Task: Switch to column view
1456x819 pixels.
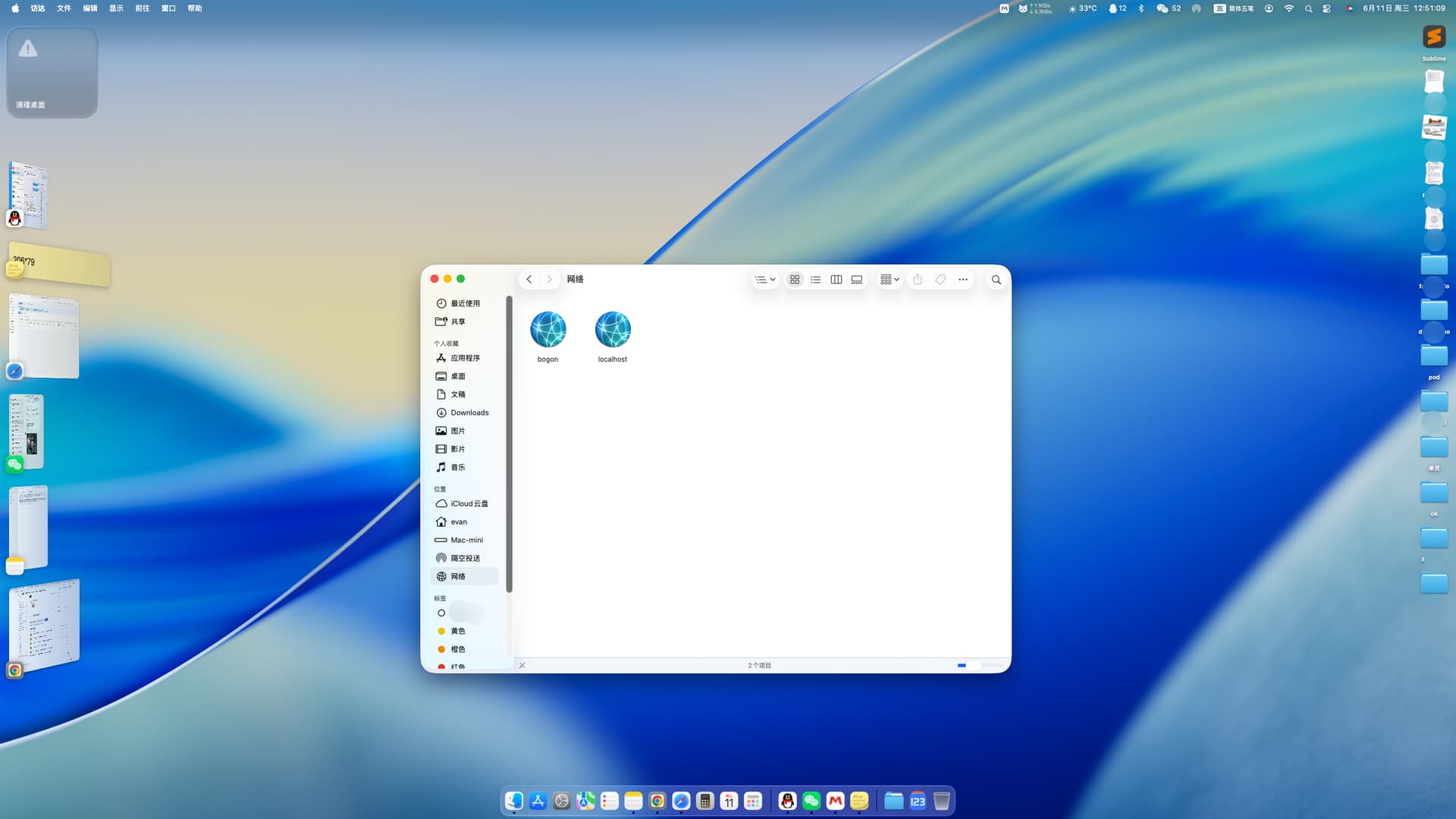Action: (836, 280)
